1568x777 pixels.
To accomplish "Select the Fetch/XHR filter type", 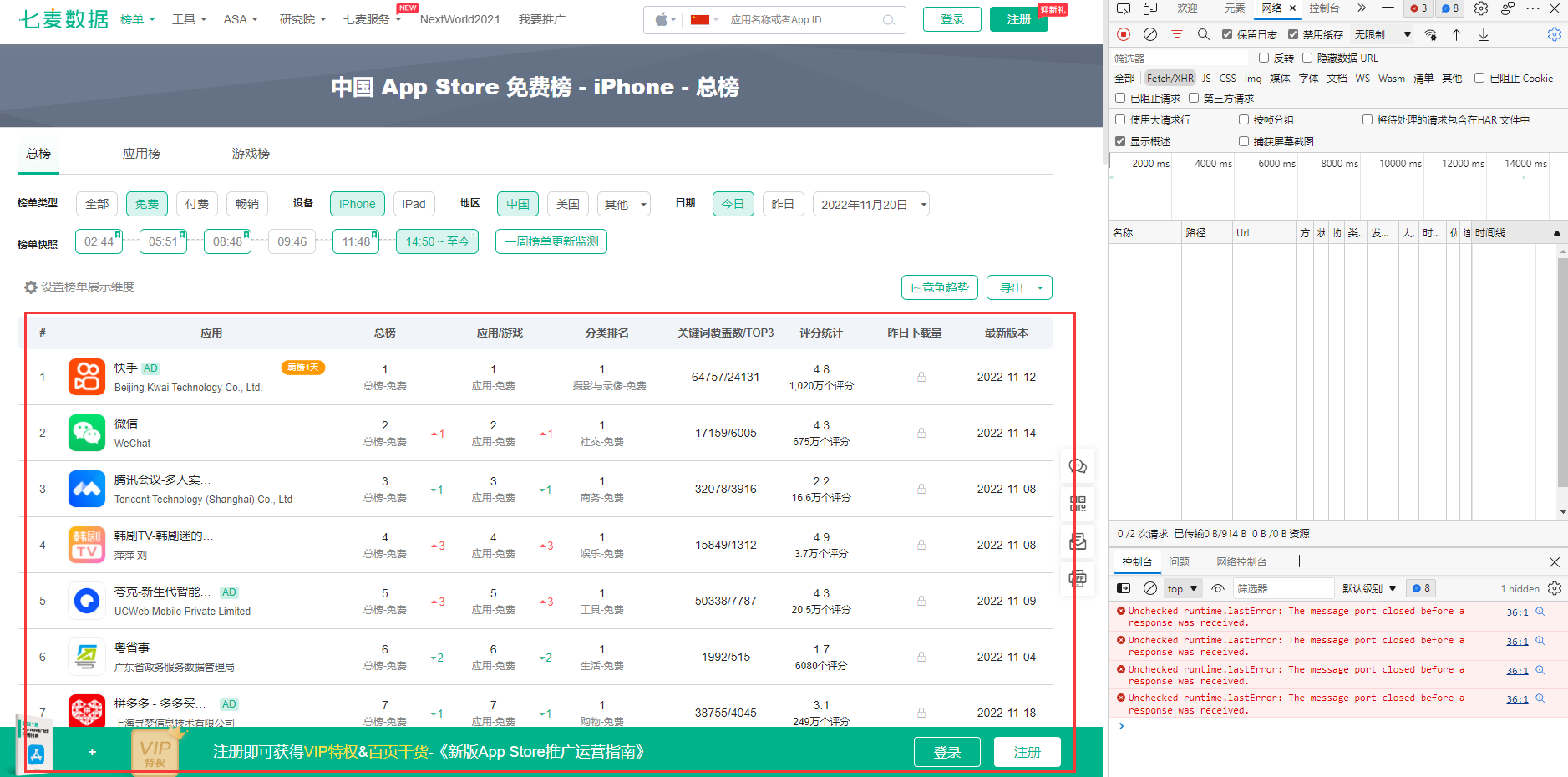I will (x=1170, y=78).
